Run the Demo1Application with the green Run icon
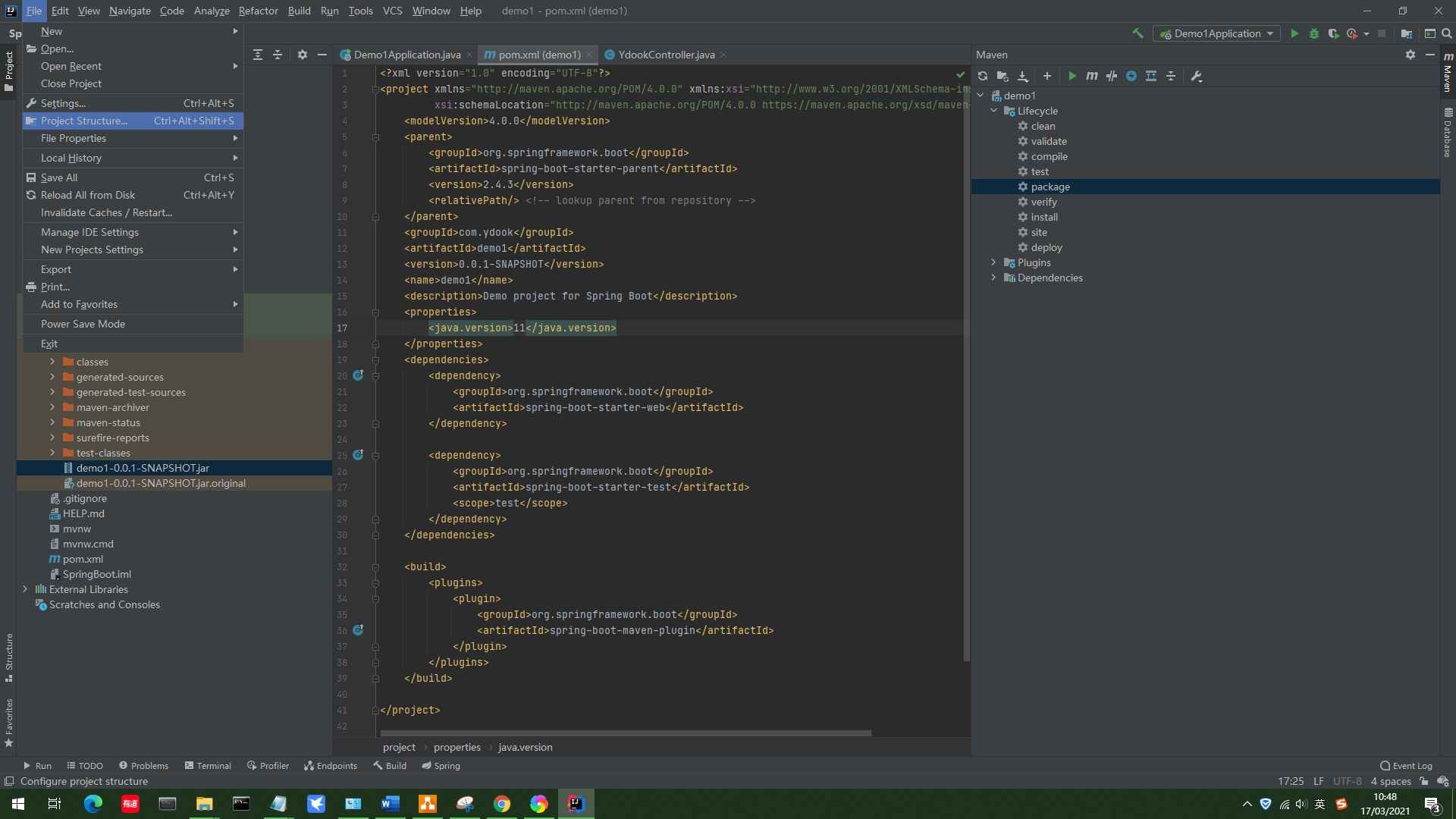Viewport: 1456px width, 819px height. pyautogui.click(x=1294, y=33)
